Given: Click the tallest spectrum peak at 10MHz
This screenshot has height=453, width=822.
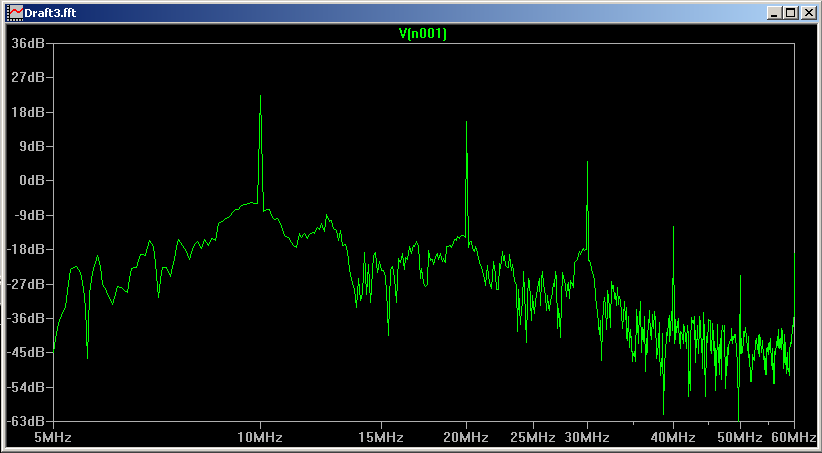Looking at the screenshot, I should (260, 97).
